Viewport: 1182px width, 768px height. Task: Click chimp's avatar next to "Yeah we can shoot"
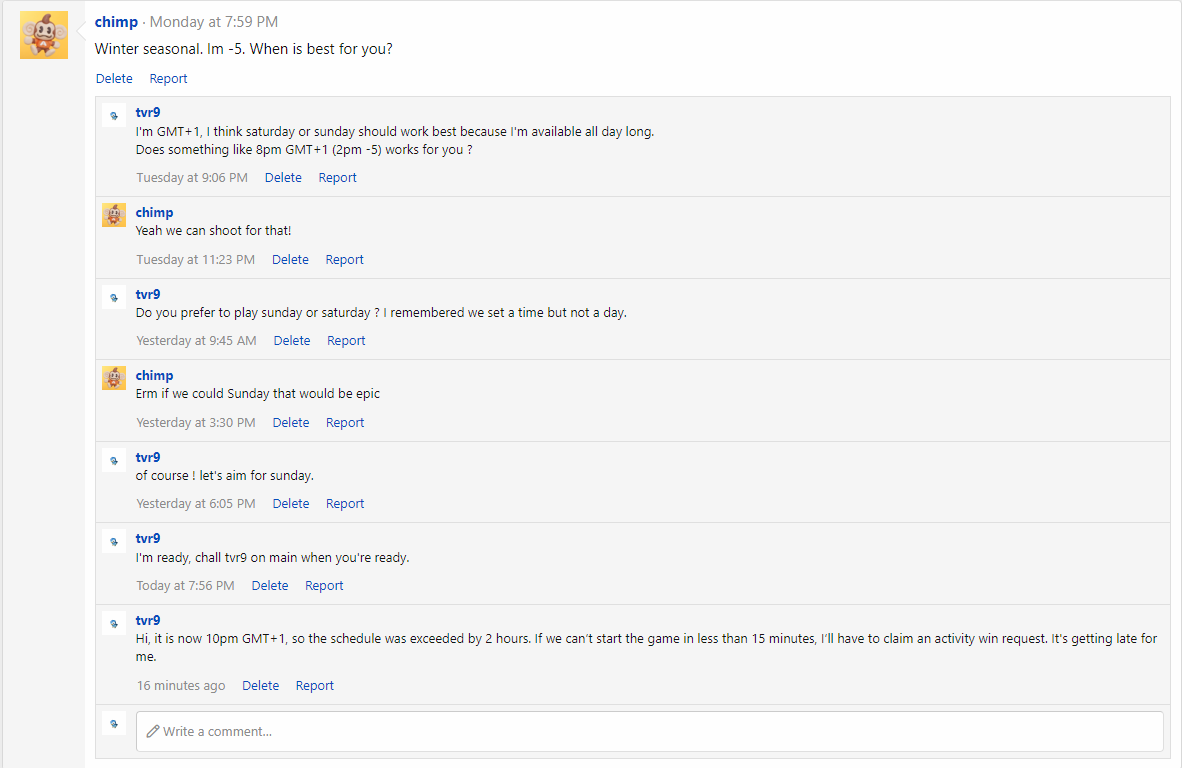click(x=114, y=215)
